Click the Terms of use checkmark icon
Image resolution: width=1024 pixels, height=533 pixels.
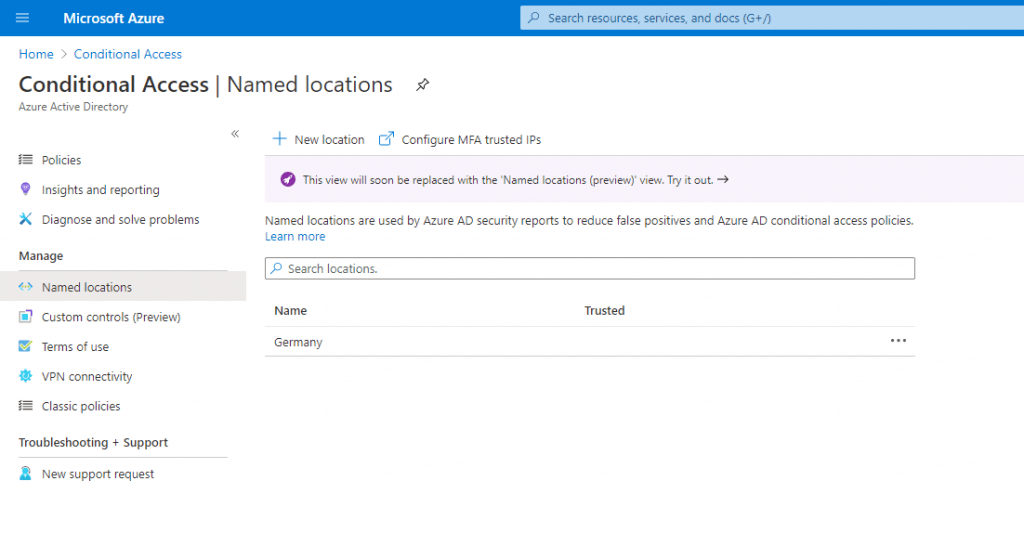(25, 346)
